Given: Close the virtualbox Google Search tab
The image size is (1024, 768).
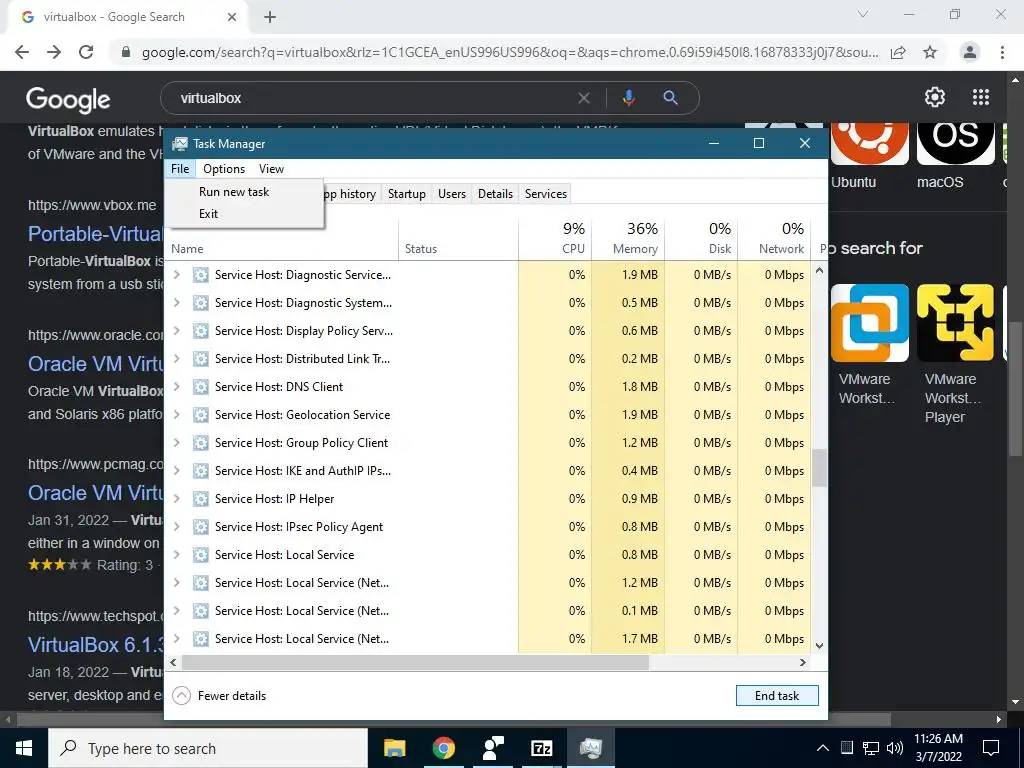Looking at the screenshot, I should [x=232, y=18].
